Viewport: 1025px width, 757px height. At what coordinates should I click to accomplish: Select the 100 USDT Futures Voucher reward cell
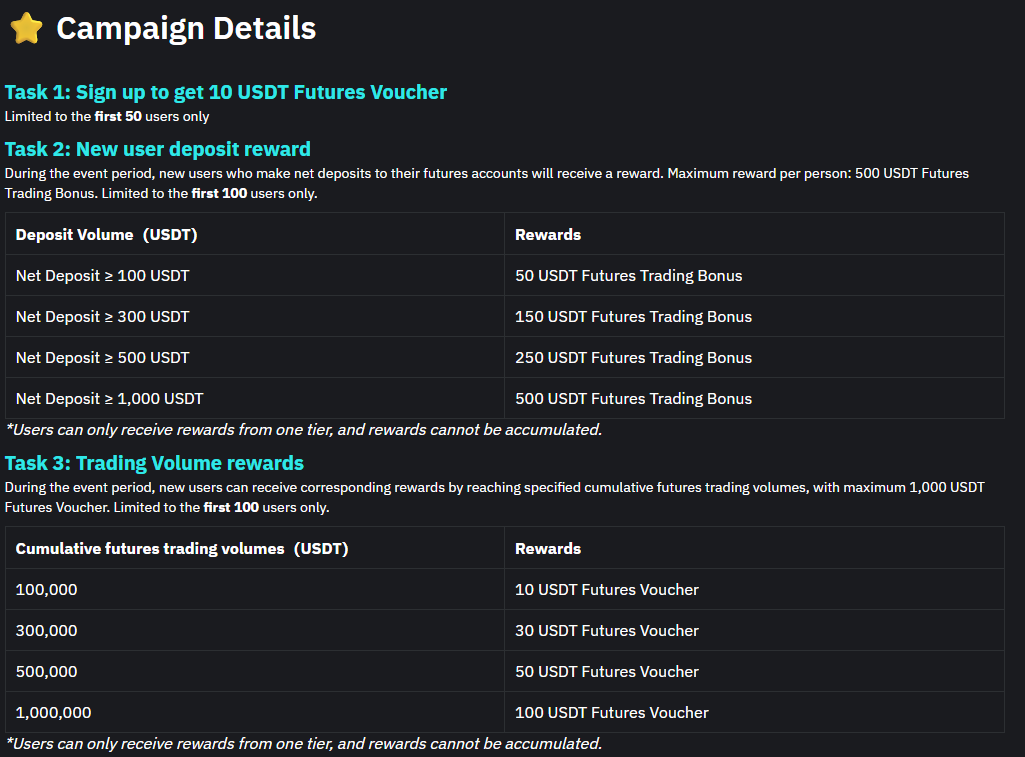611,712
